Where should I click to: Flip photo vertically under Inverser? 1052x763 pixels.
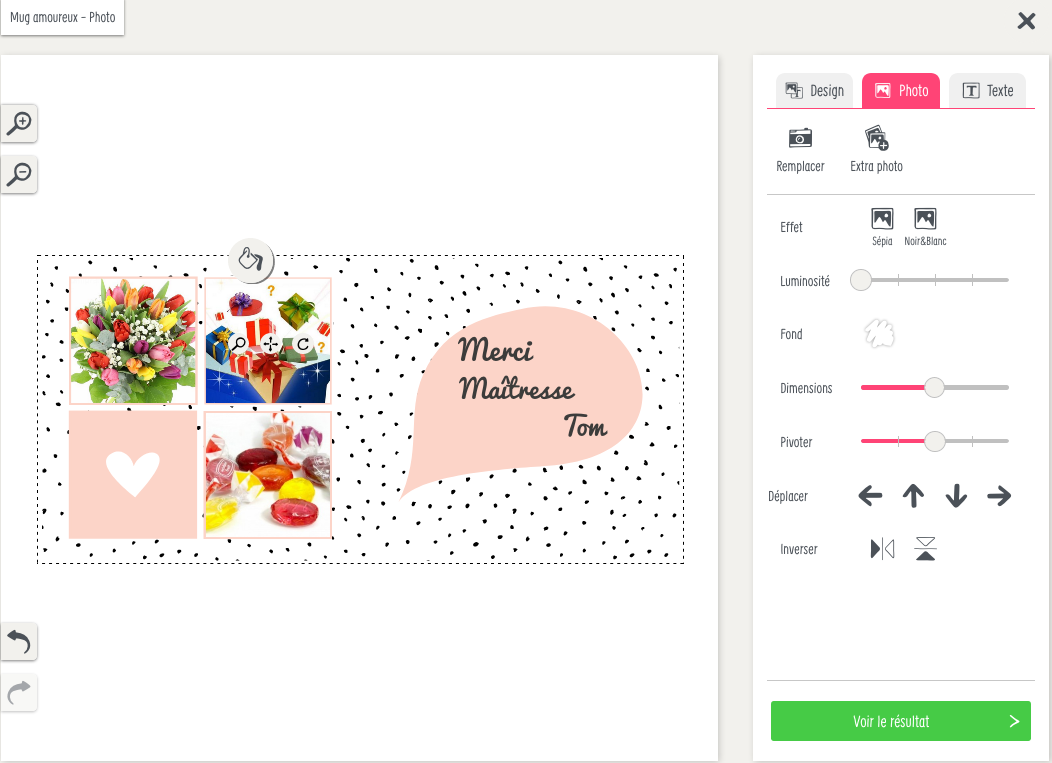point(925,549)
